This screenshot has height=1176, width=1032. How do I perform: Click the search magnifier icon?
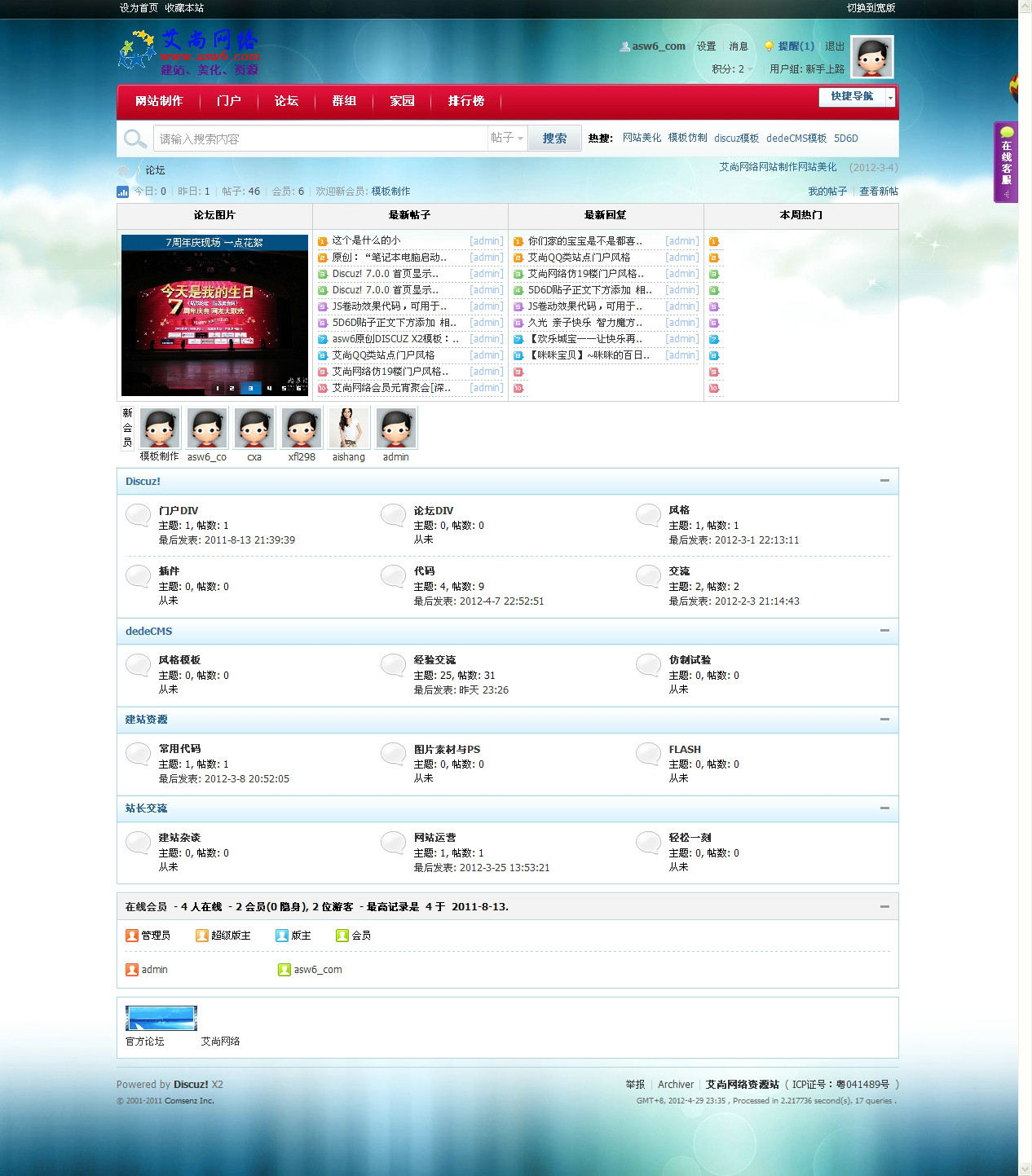(x=135, y=139)
